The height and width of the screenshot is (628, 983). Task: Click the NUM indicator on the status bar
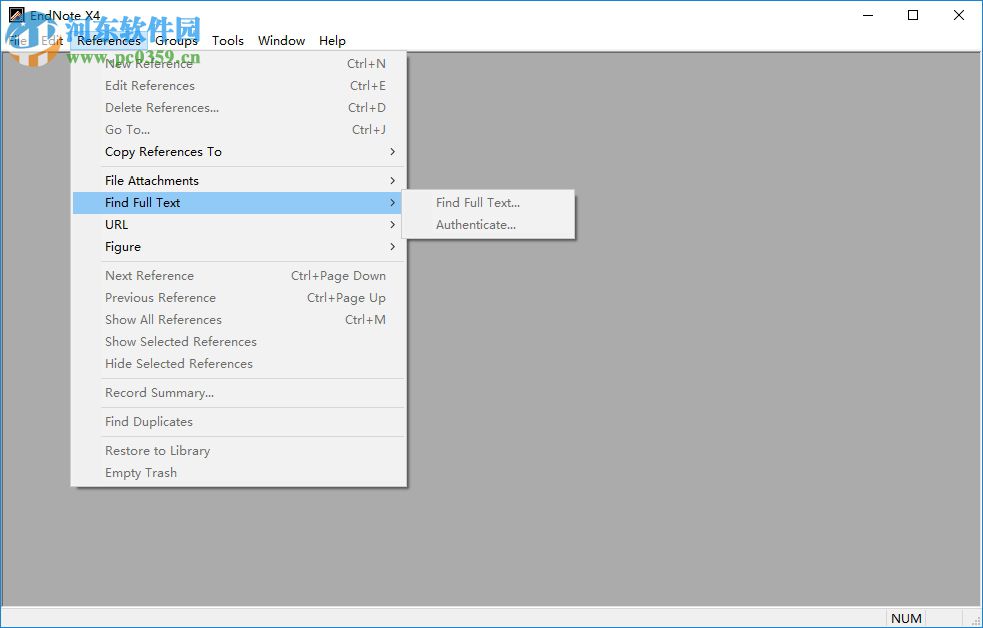(906, 618)
